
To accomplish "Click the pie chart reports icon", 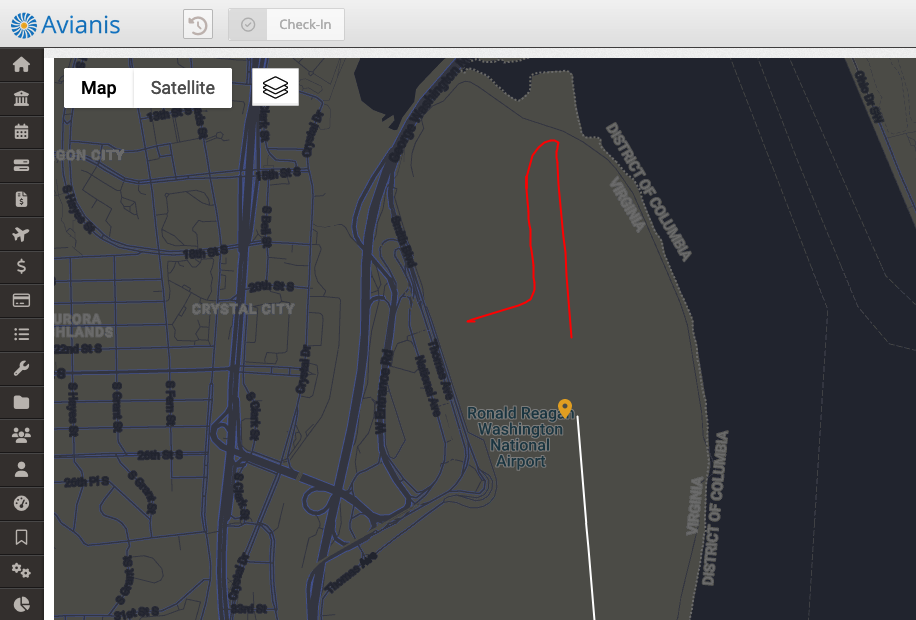I will pos(22,604).
